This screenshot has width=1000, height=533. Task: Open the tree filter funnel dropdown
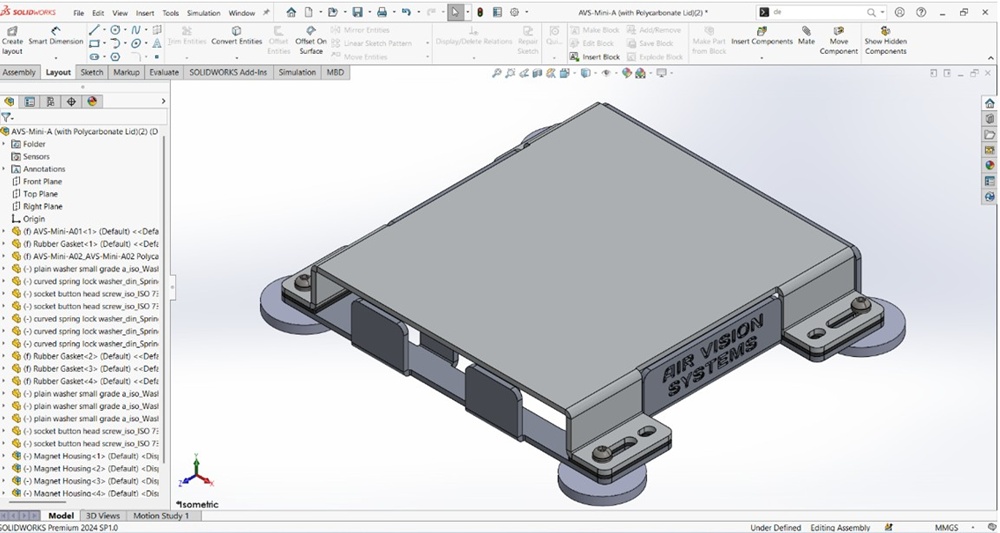coord(7,117)
